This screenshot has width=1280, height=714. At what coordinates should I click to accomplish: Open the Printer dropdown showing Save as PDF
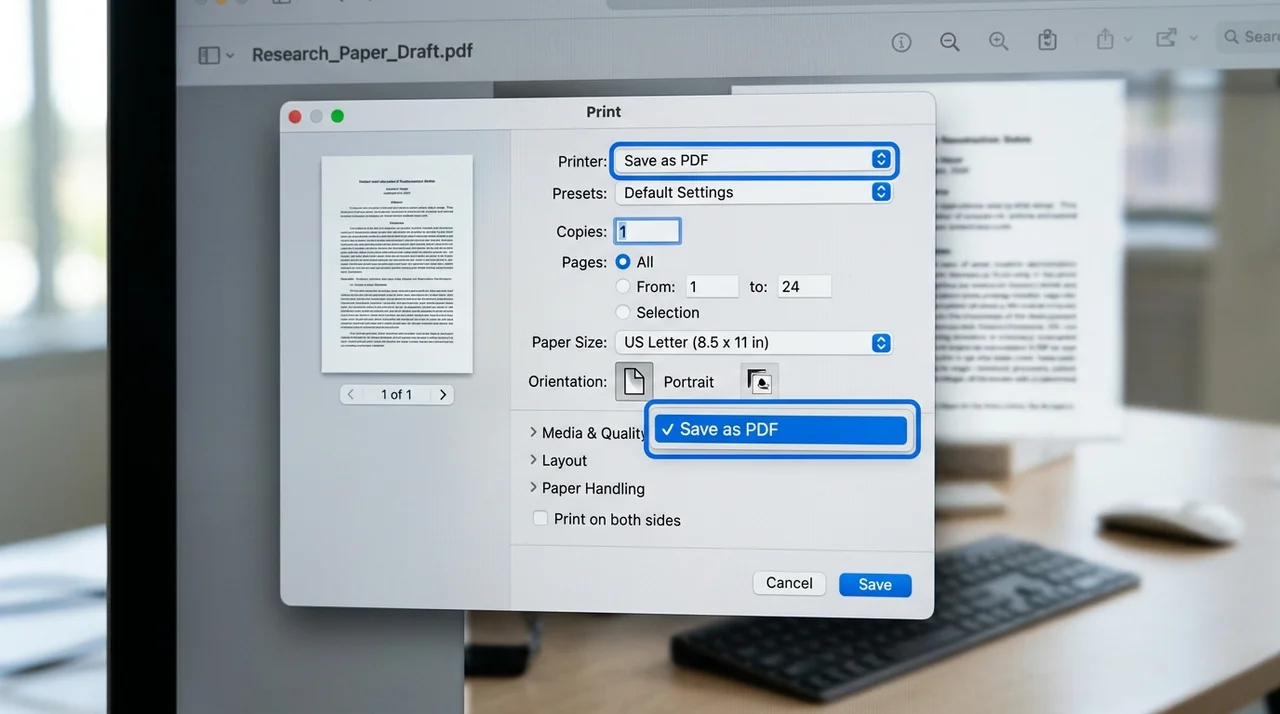click(x=754, y=160)
